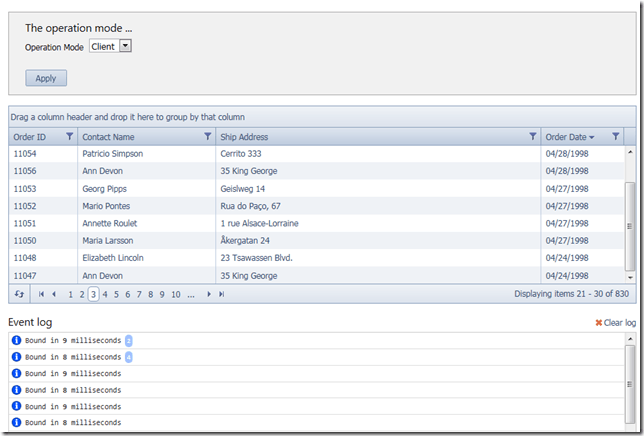Go to the next page

208,294
